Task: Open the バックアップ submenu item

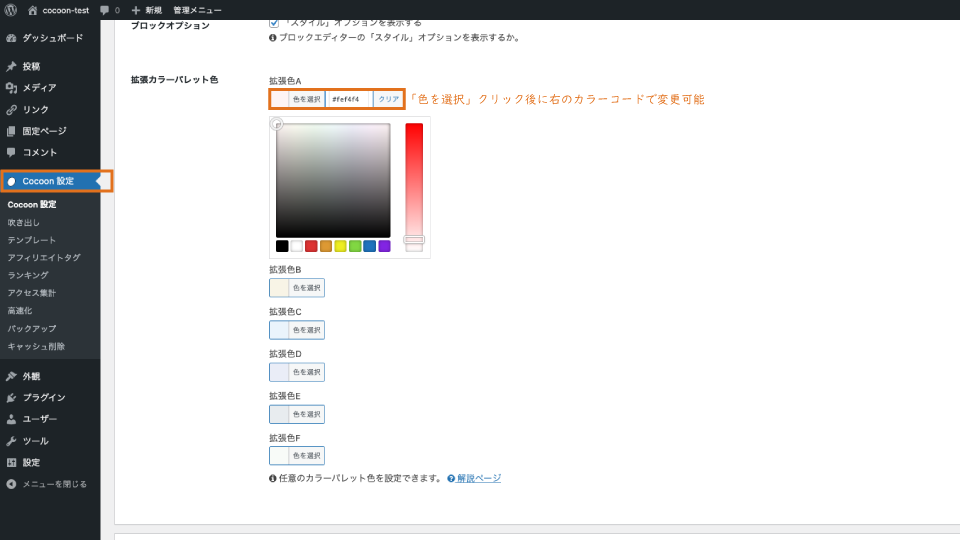Action: pyautogui.click(x=32, y=329)
